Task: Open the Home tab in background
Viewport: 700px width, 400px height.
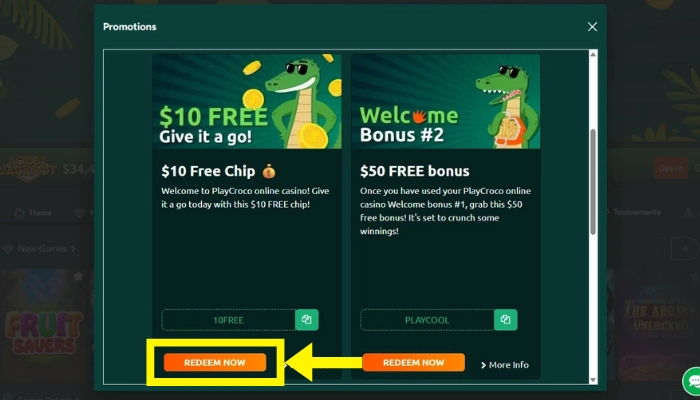Action: tap(33, 212)
